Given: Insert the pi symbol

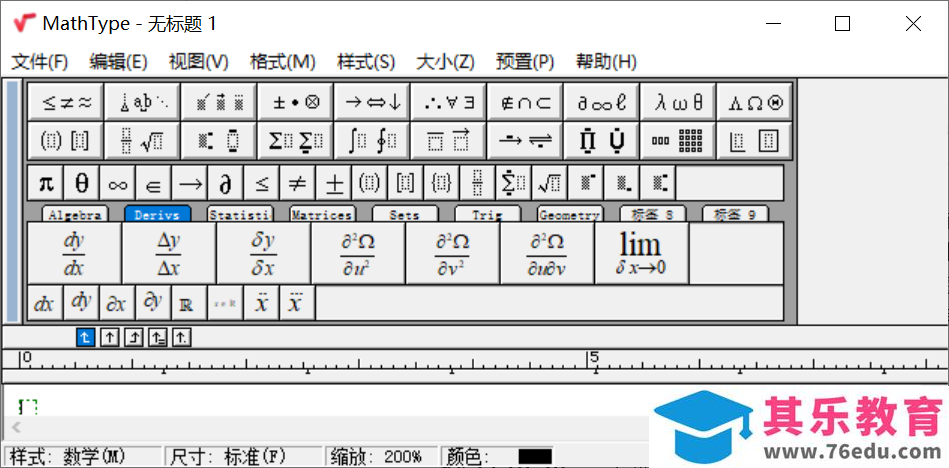Looking at the screenshot, I should (46, 183).
